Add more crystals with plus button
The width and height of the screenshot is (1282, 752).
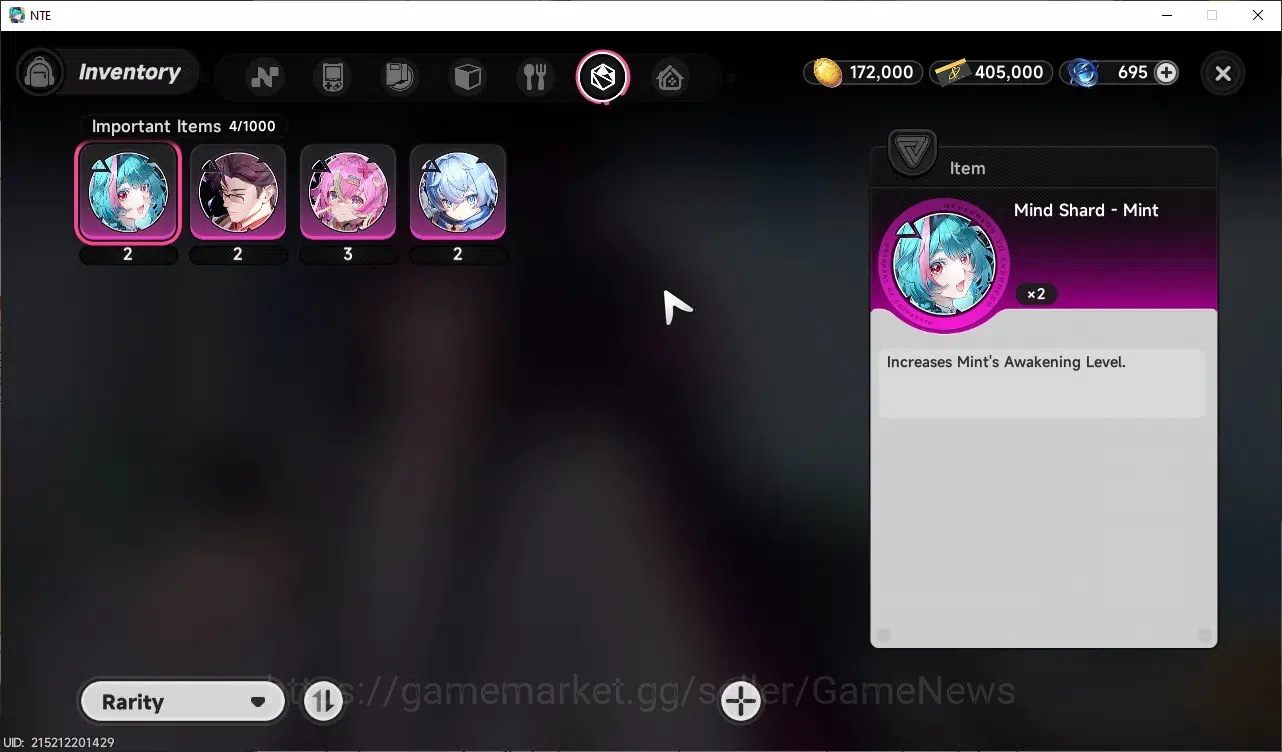(x=1166, y=72)
